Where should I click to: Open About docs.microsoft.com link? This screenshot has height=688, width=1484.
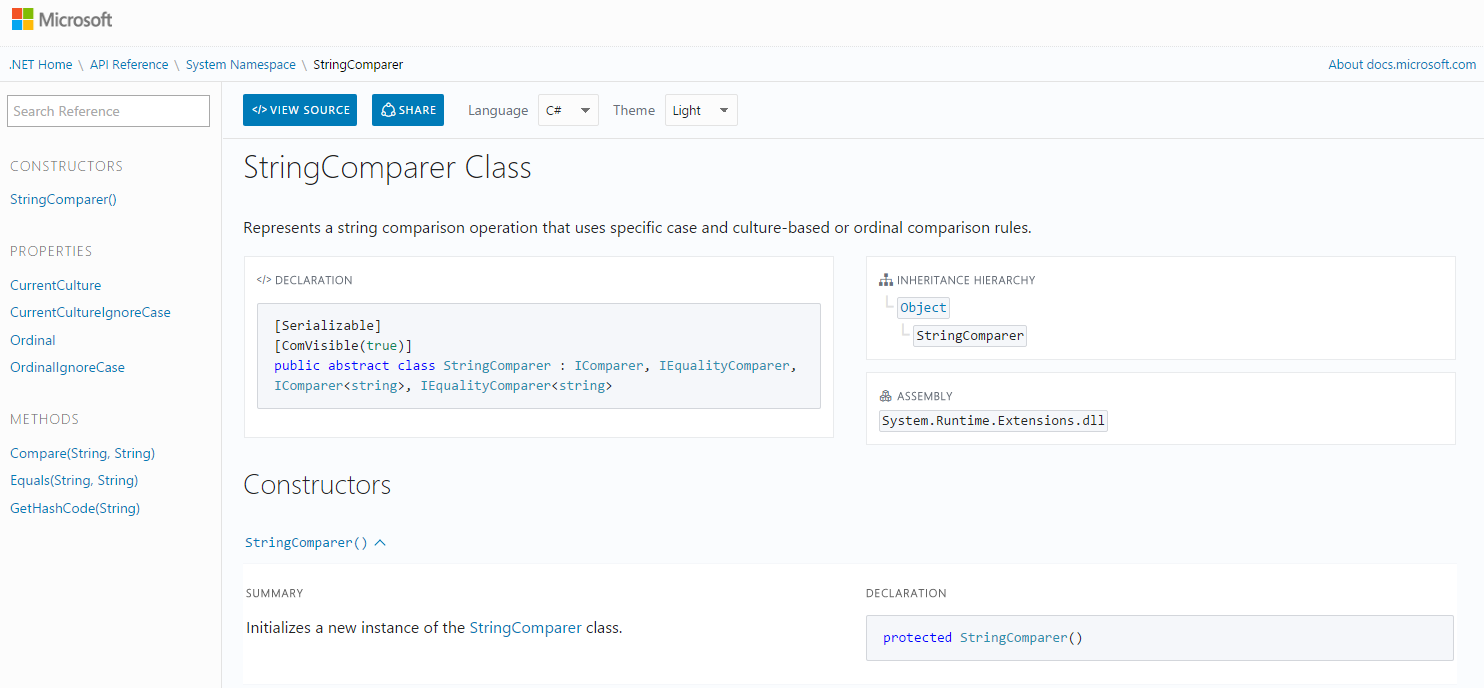point(1402,64)
